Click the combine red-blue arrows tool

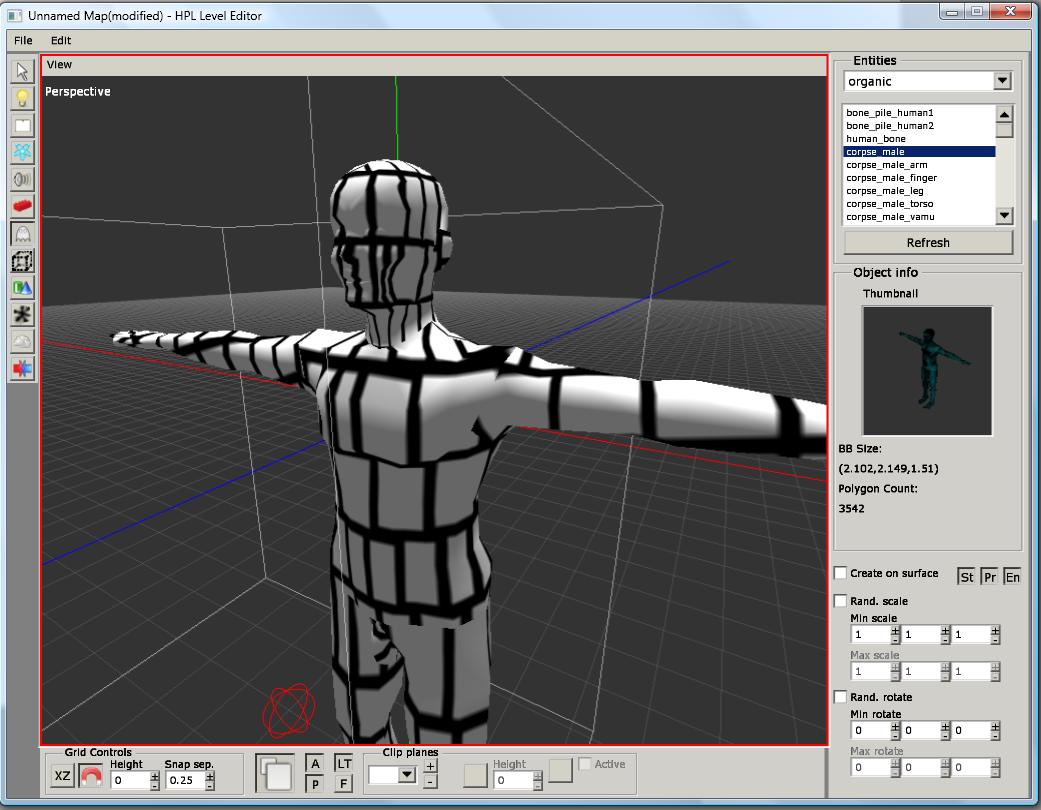tap(22, 368)
